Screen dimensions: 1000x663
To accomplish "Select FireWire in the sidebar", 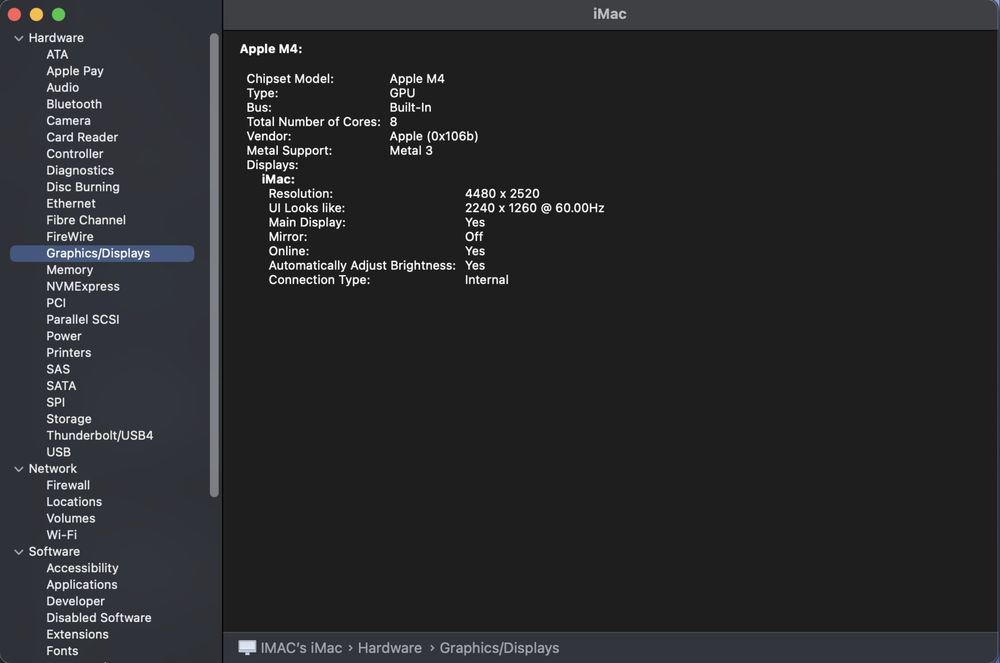I will (x=70, y=237).
